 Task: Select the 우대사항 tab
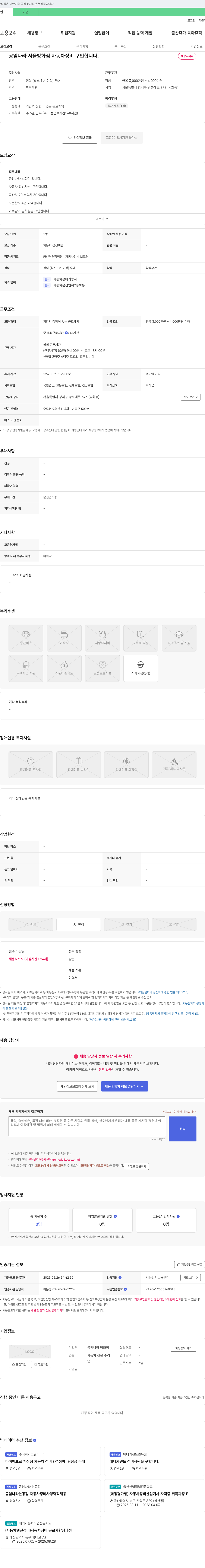click(x=82, y=46)
